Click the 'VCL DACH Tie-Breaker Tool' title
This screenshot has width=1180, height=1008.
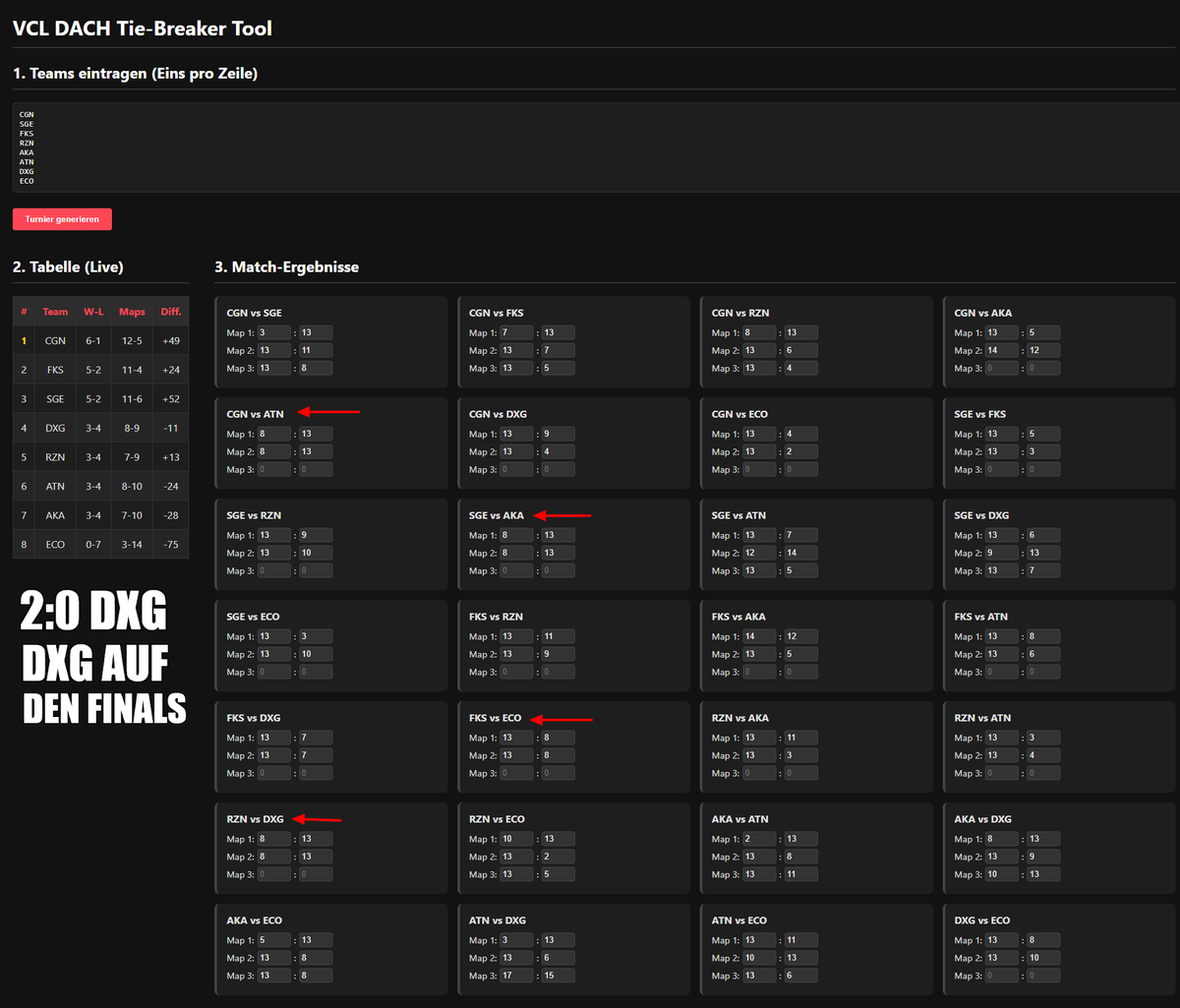coord(143,29)
